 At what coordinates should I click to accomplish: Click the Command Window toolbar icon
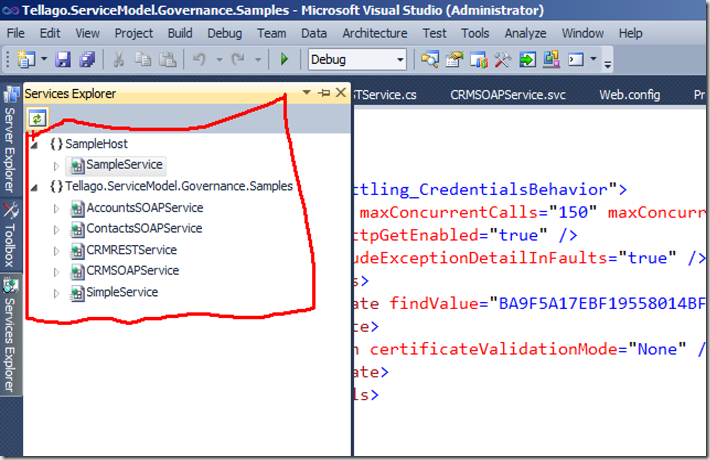pos(576,59)
